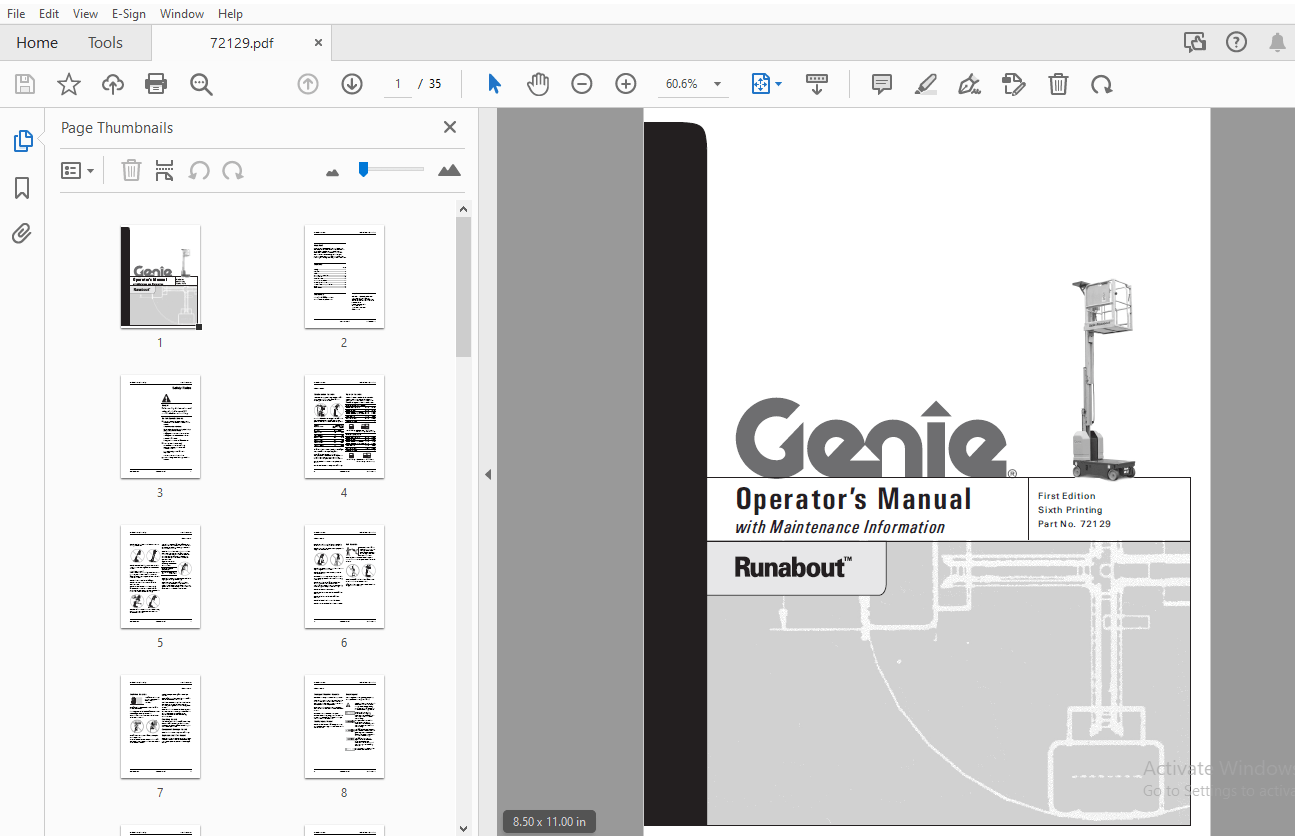Click the Save file icon
The image size is (1295, 836).
[x=25, y=84]
